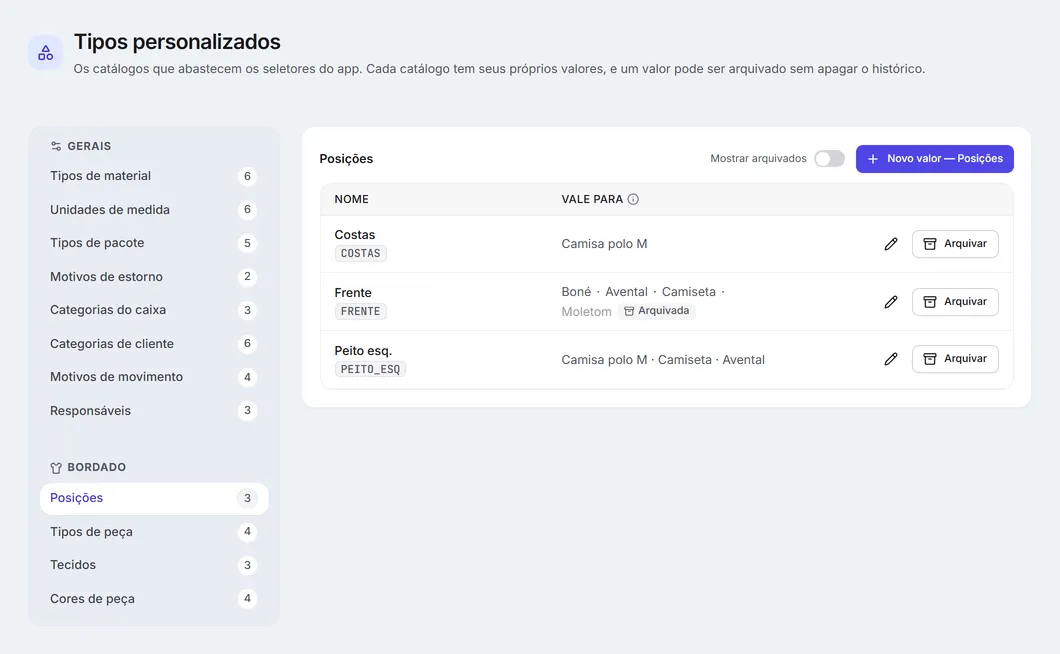Click the PEITO_ESQ code tag
1060x654 pixels.
pos(370,369)
